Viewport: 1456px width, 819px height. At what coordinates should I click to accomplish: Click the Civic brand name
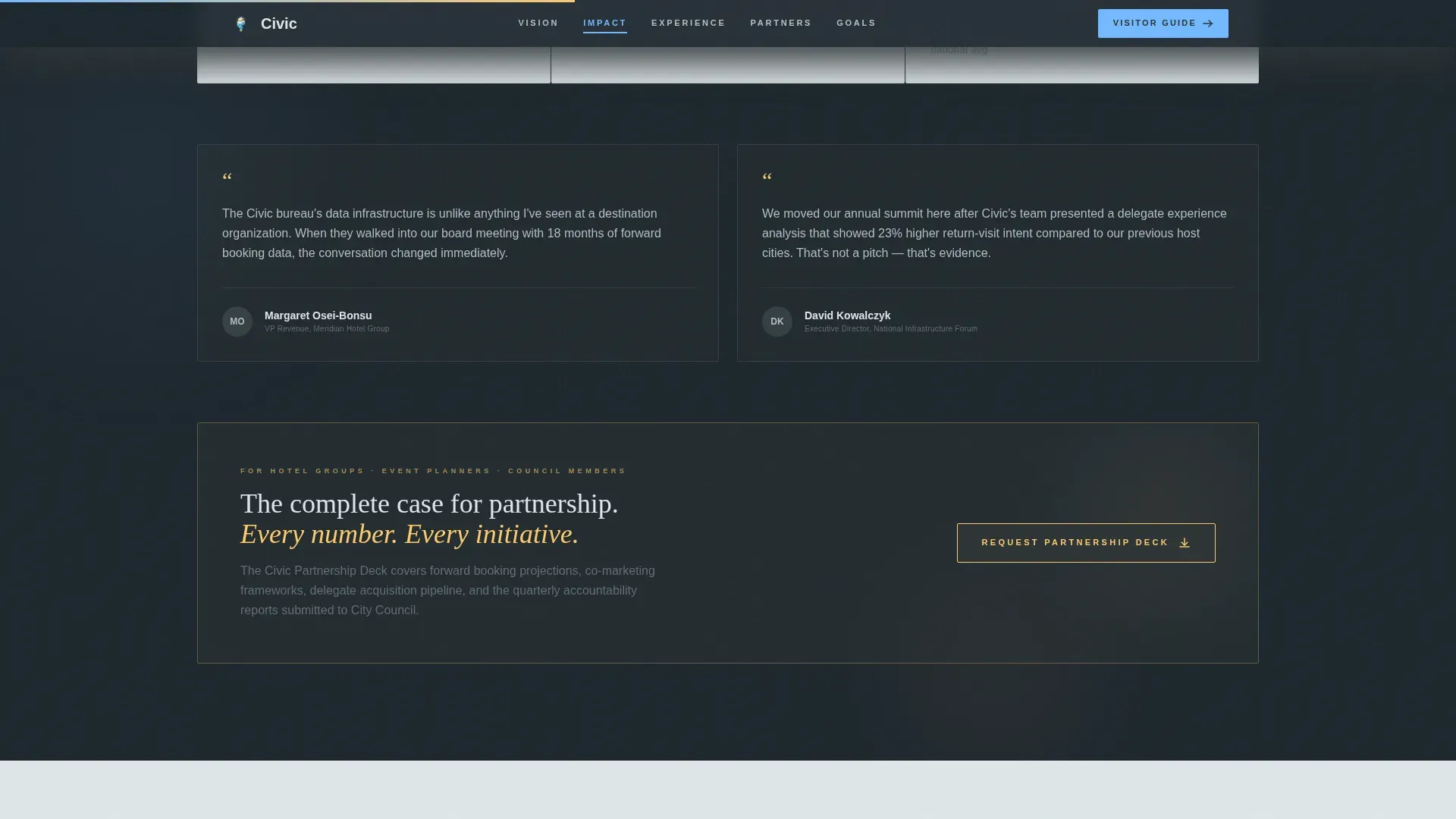pos(279,24)
